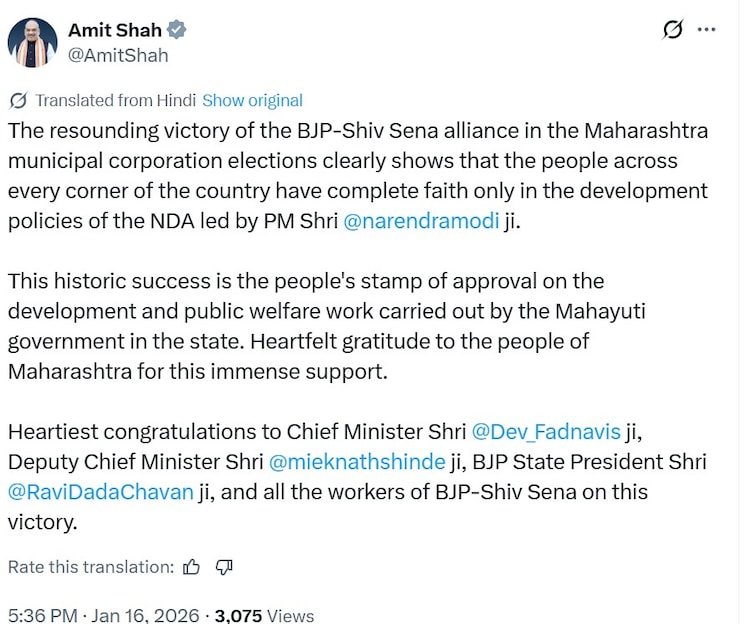
Task: Click Amit Shah's profile avatar
Action: pos(32,43)
